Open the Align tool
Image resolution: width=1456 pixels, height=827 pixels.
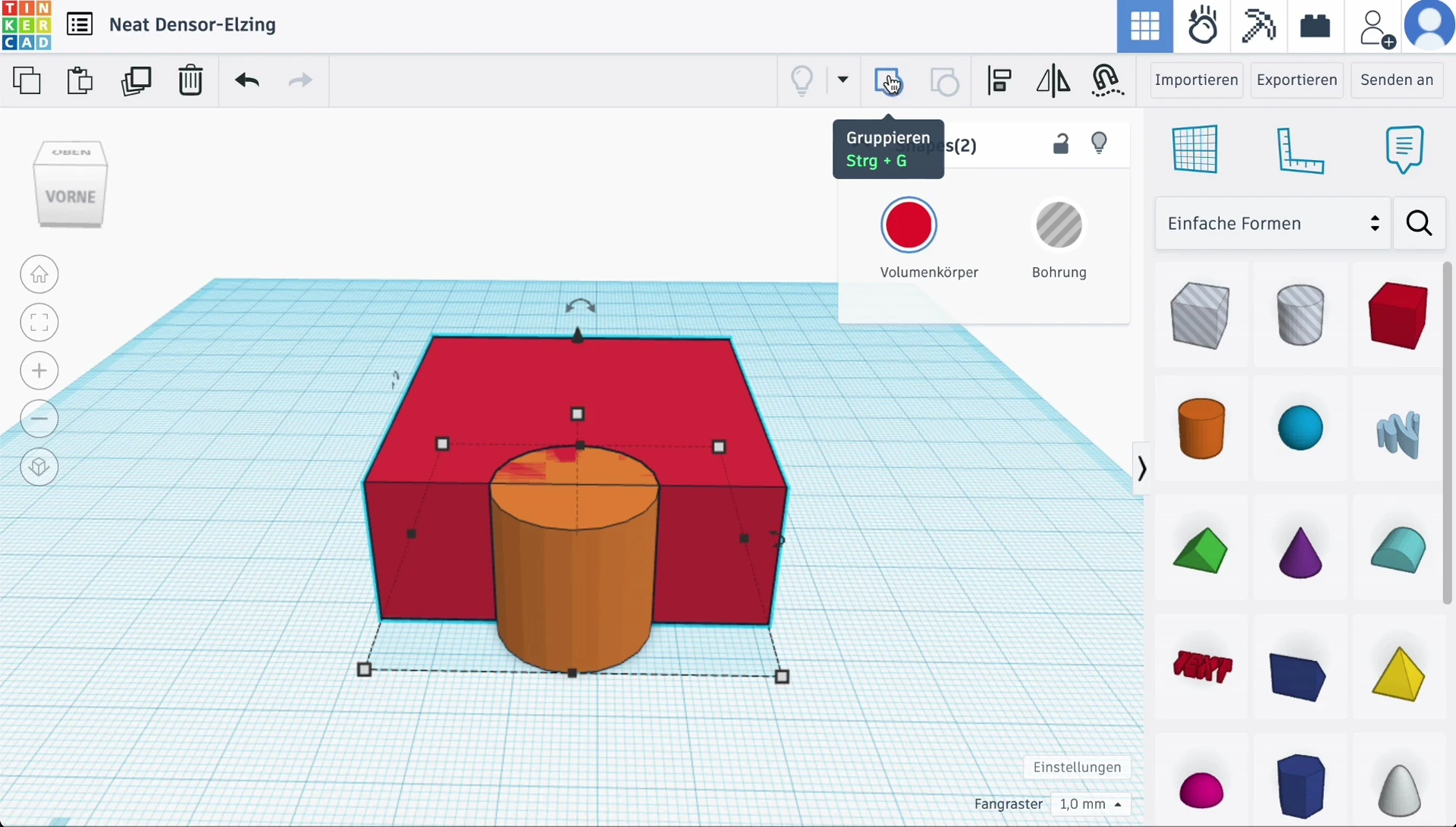click(999, 80)
